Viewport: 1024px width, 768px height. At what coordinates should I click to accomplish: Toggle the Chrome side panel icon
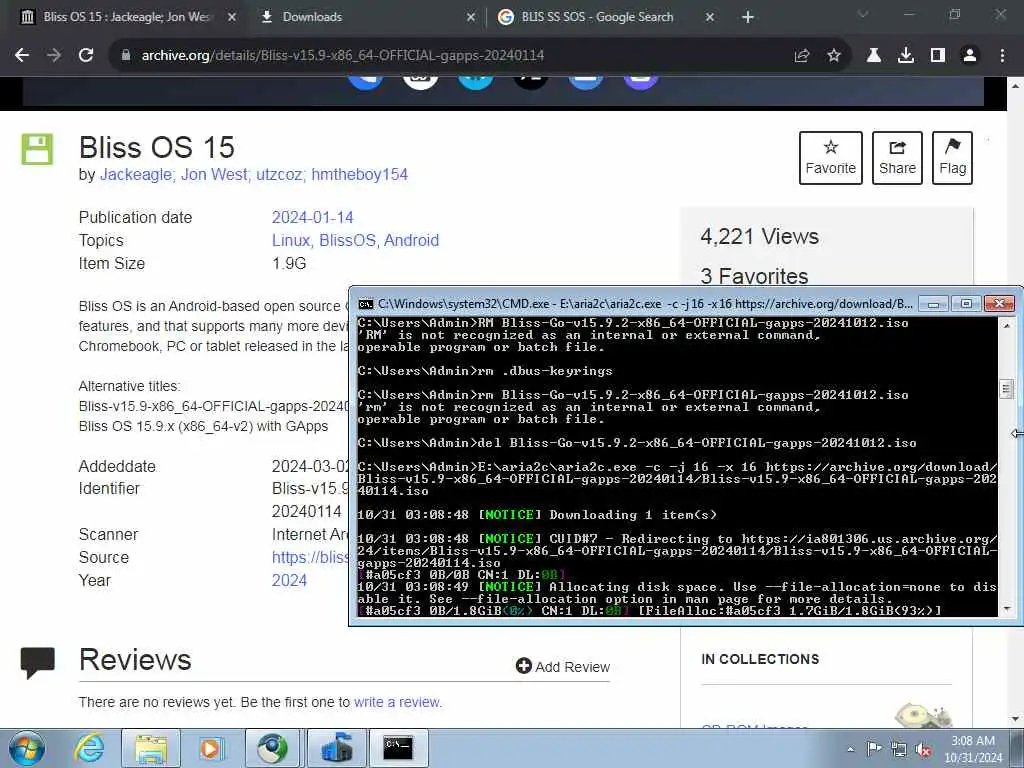(938, 56)
